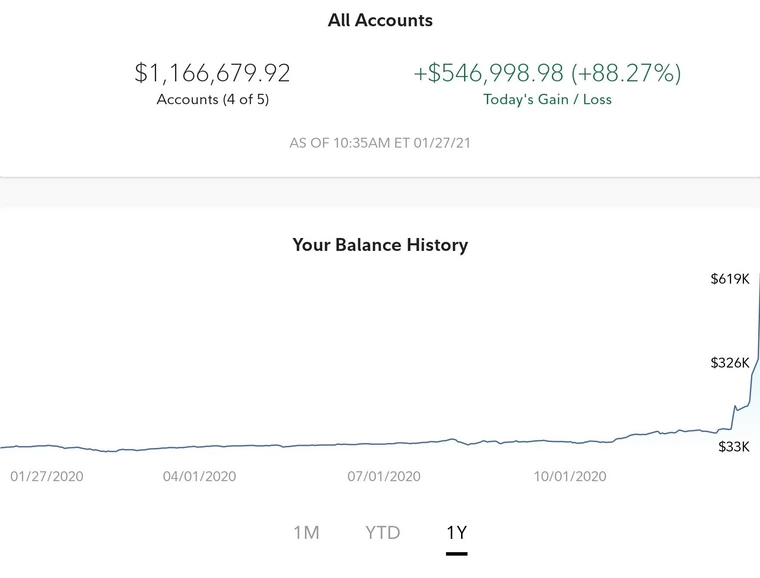Click the Your Balance History heading

(x=380, y=245)
